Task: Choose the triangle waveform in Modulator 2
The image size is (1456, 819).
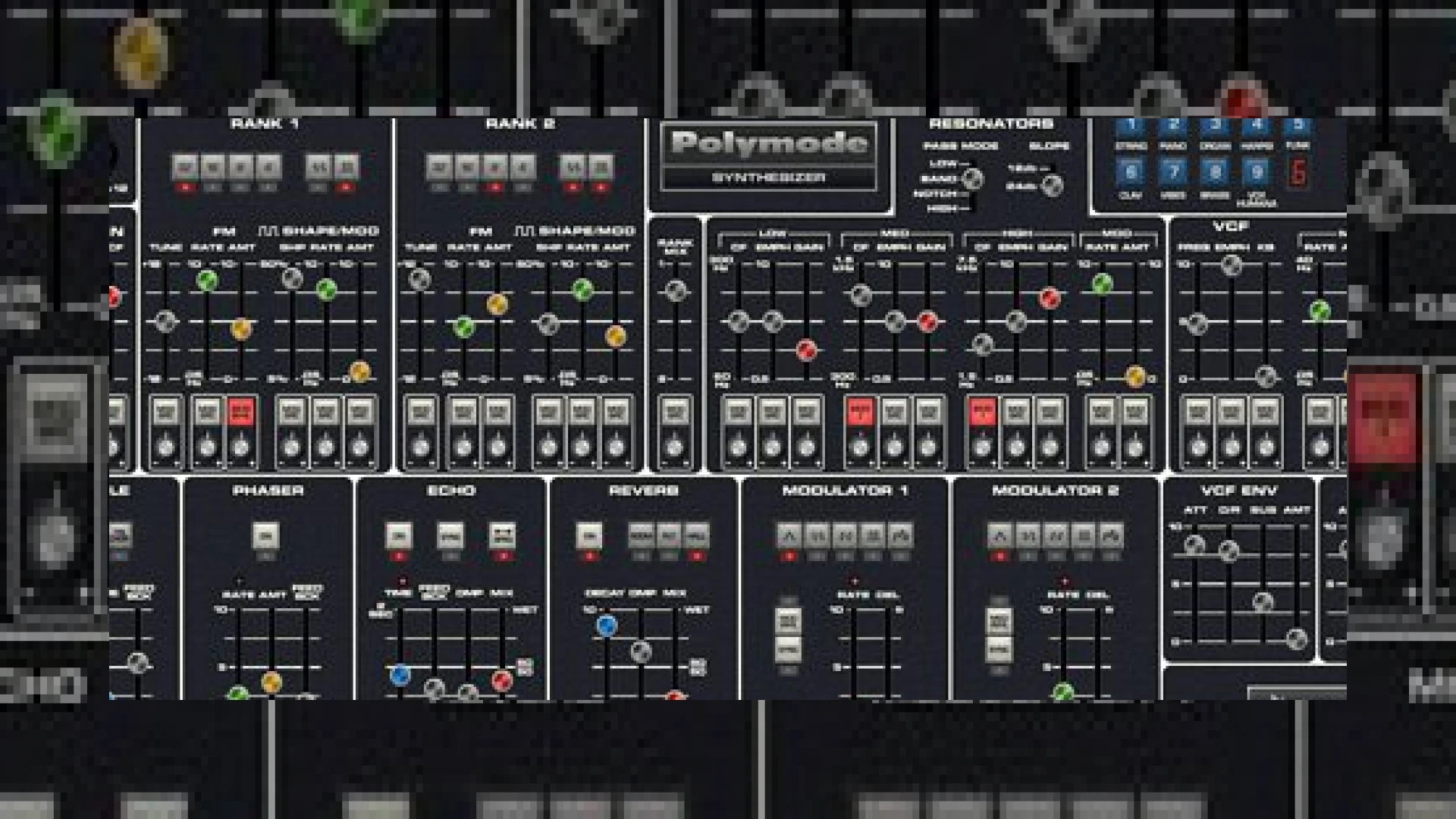Action: (x=999, y=535)
